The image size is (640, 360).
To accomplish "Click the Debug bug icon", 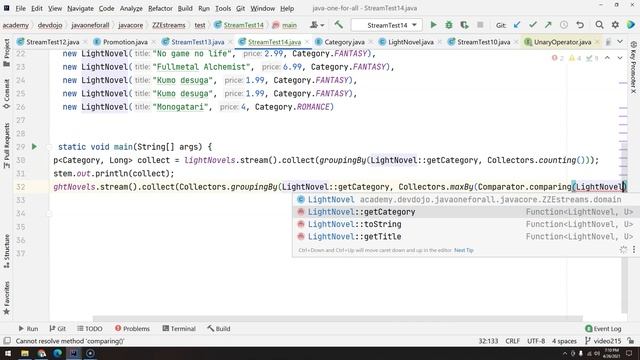I will pos(449,25).
